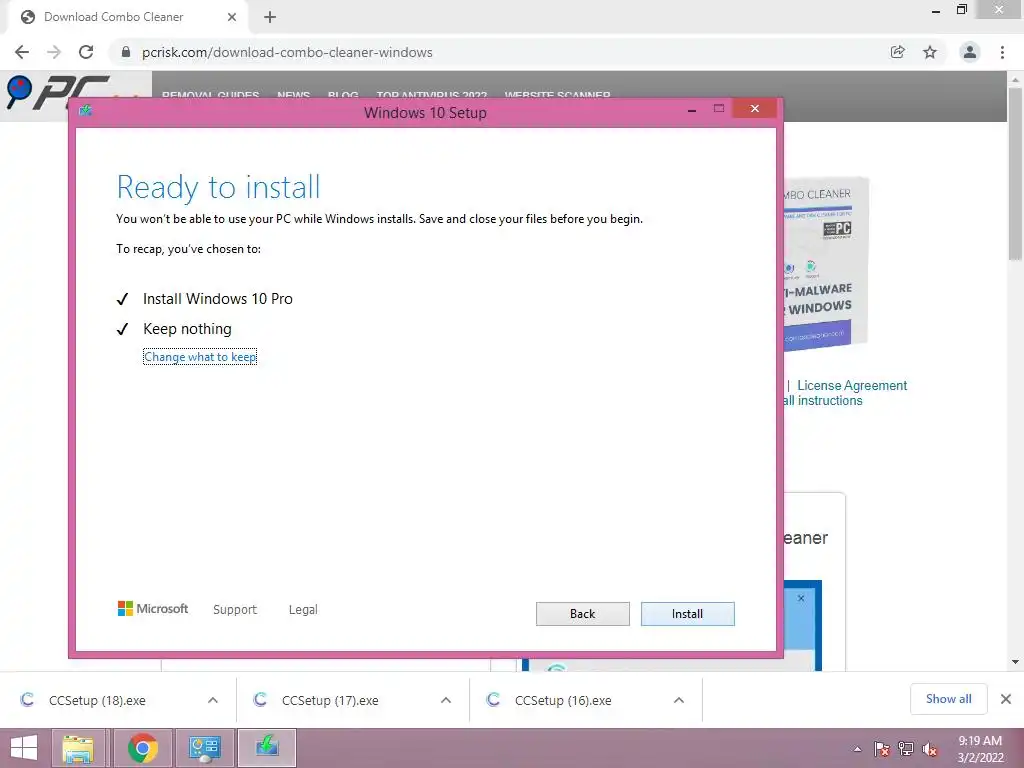
Task: Click the Action Center flag tray icon
Action: click(x=882, y=749)
